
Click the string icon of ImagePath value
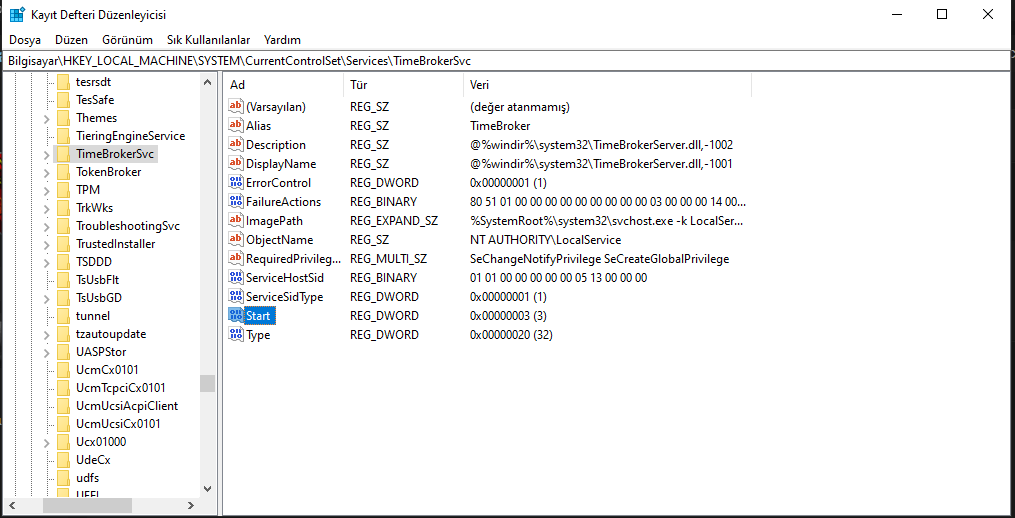(236, 221)
